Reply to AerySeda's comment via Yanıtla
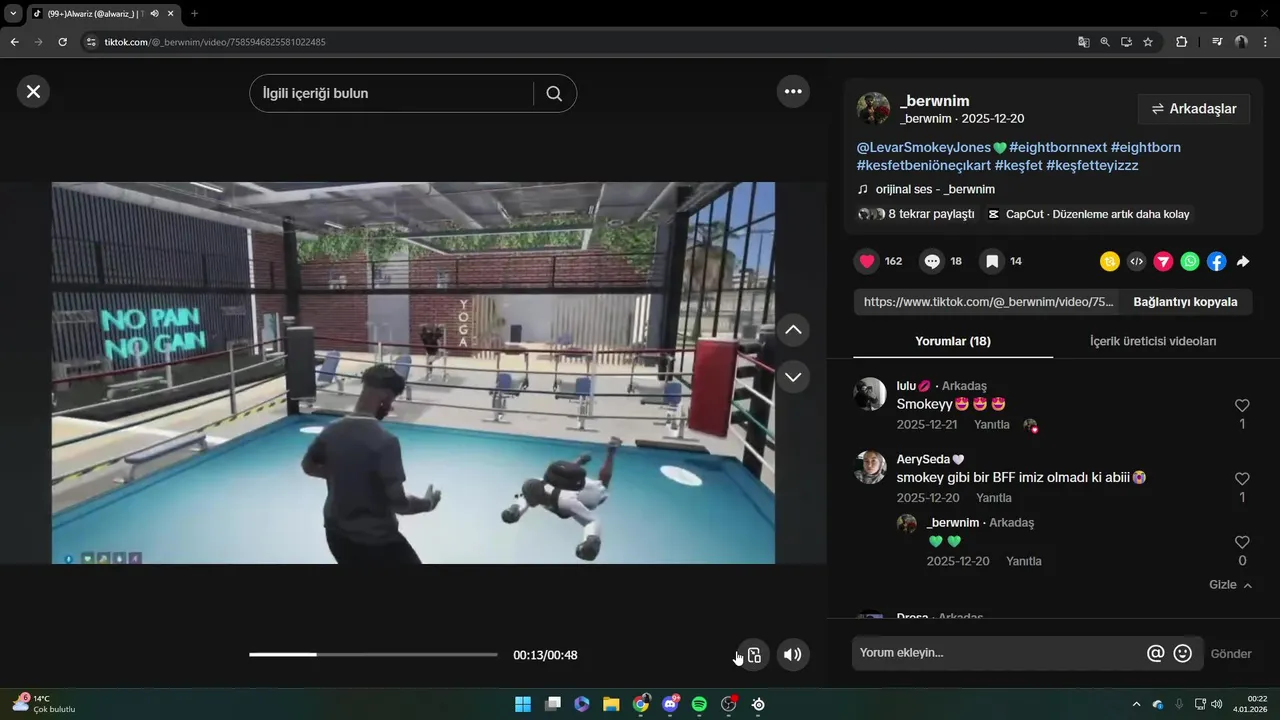Image resolution: width=1280 pixels, height=720 pixels. click(994, 498)
